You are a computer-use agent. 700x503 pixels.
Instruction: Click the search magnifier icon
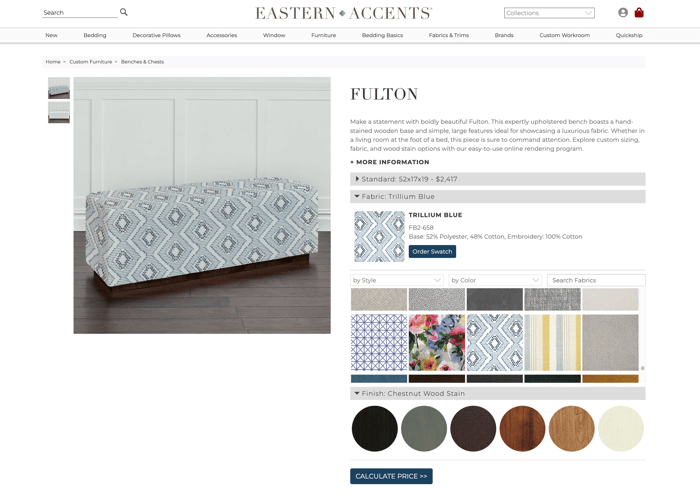click(x=124, y=12)
